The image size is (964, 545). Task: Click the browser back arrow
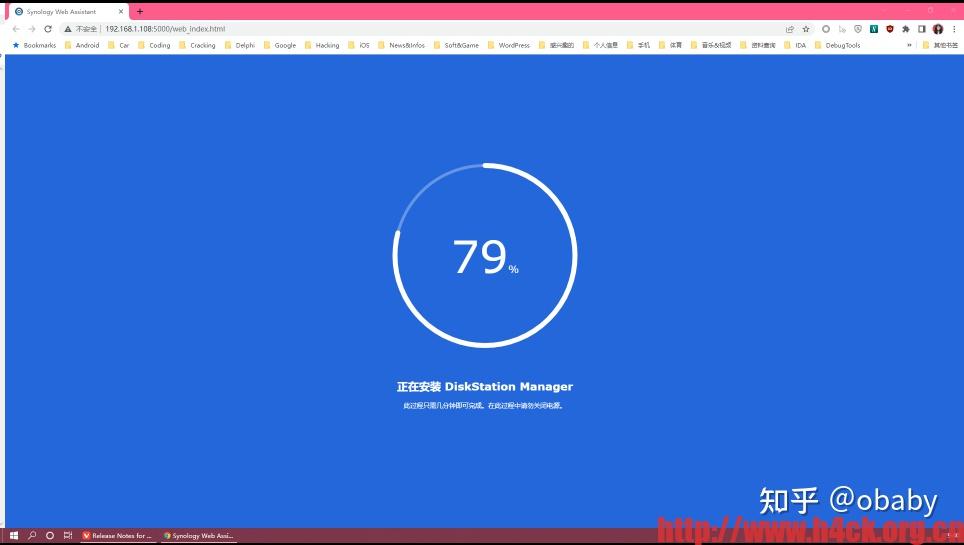[16, 29]
